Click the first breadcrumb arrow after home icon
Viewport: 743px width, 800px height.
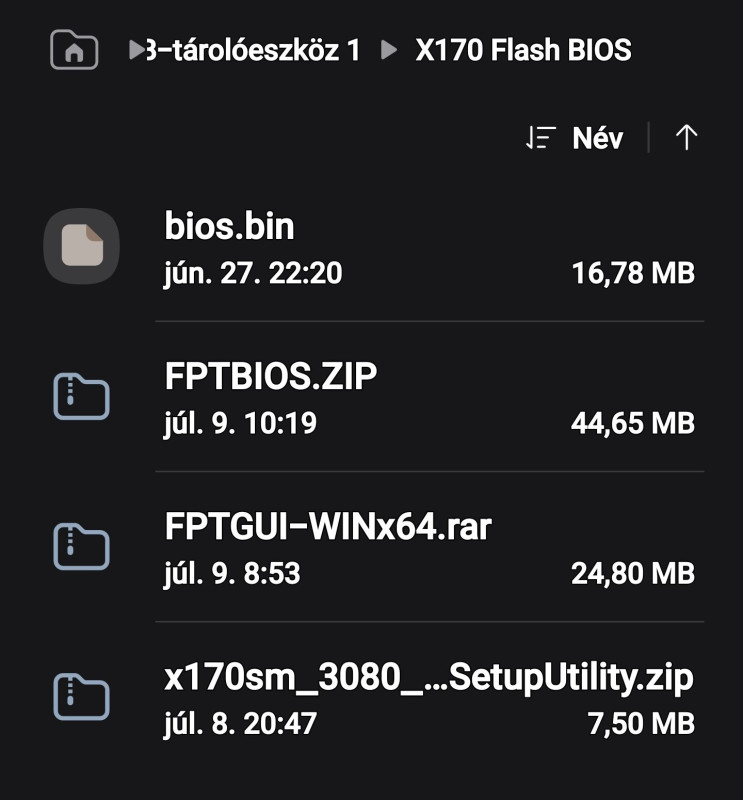137,50
